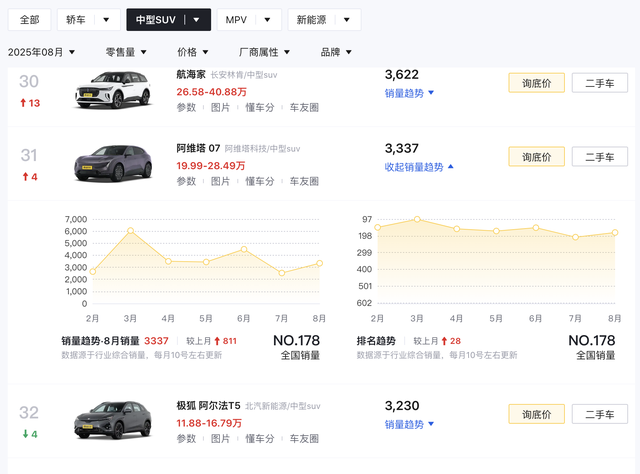The image size is (640, 474).
Task: Open 车友圈 for 极狐 阿尔法T5
Action: (x=304, y=438)
